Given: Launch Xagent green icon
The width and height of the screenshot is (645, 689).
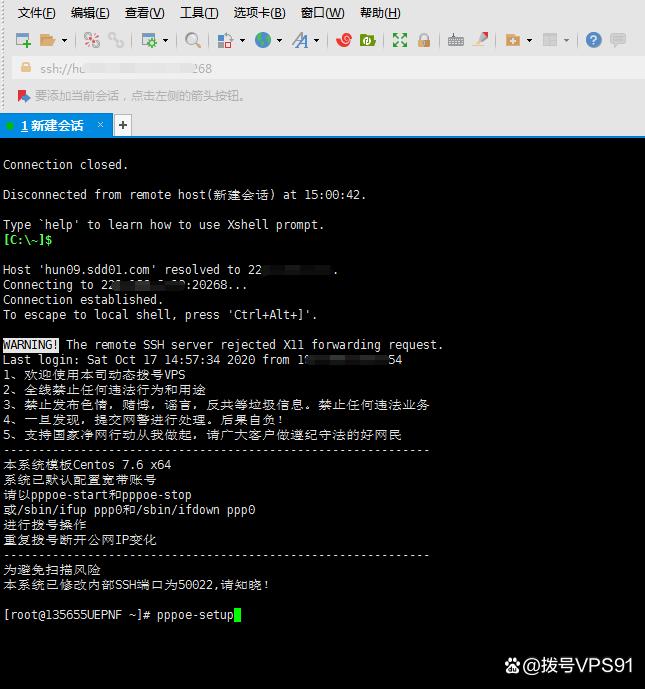Looking at the screenshot, I should pos(368,40).
